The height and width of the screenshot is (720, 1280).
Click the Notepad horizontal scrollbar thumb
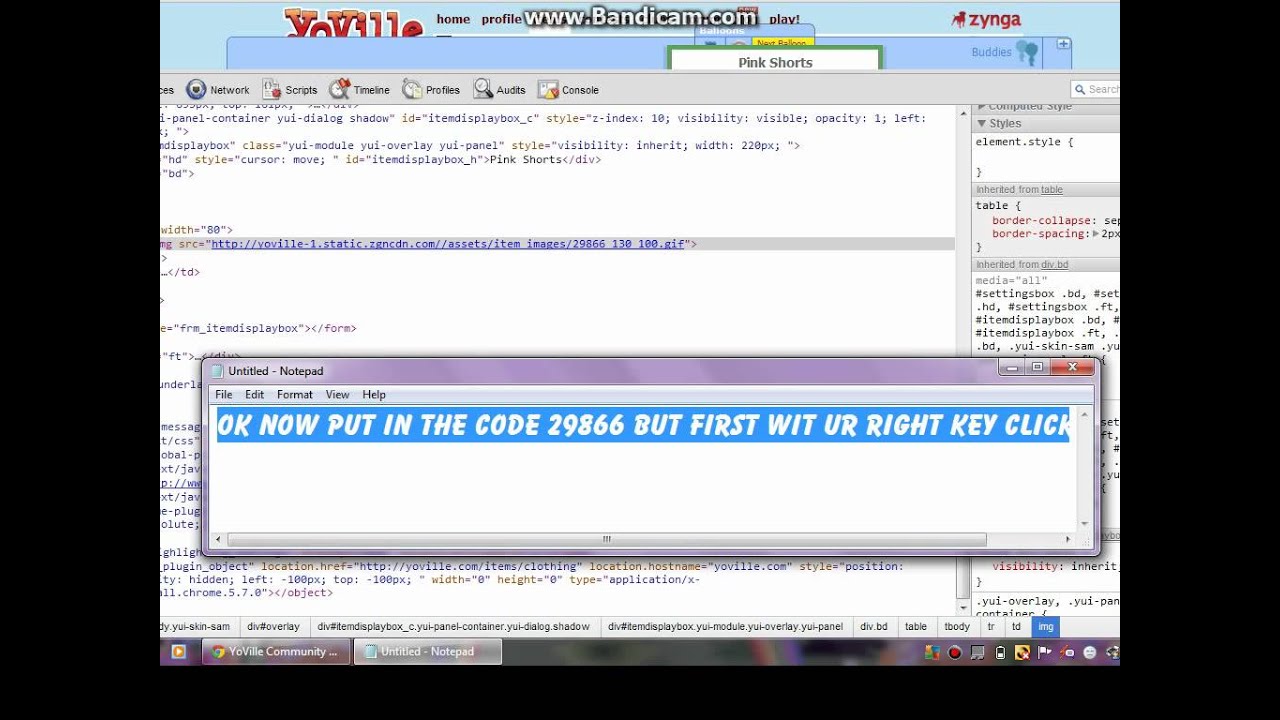pyautogui.click(x=606, y=540)
